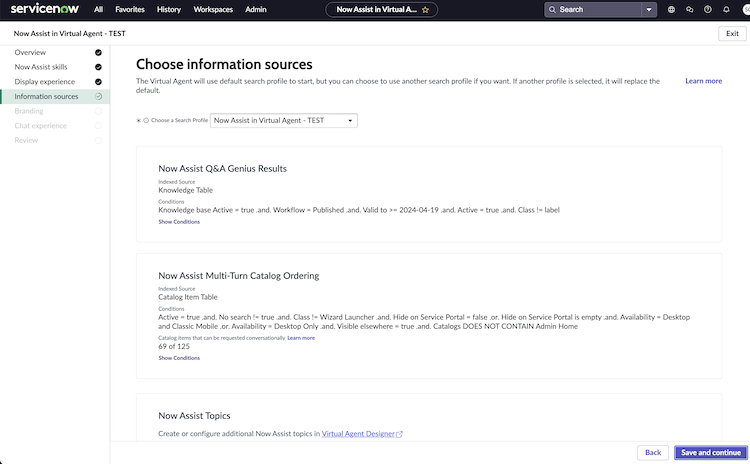Select the Information sources step
Viewport: 750px width, 464px height.
[x=55, y=96]
